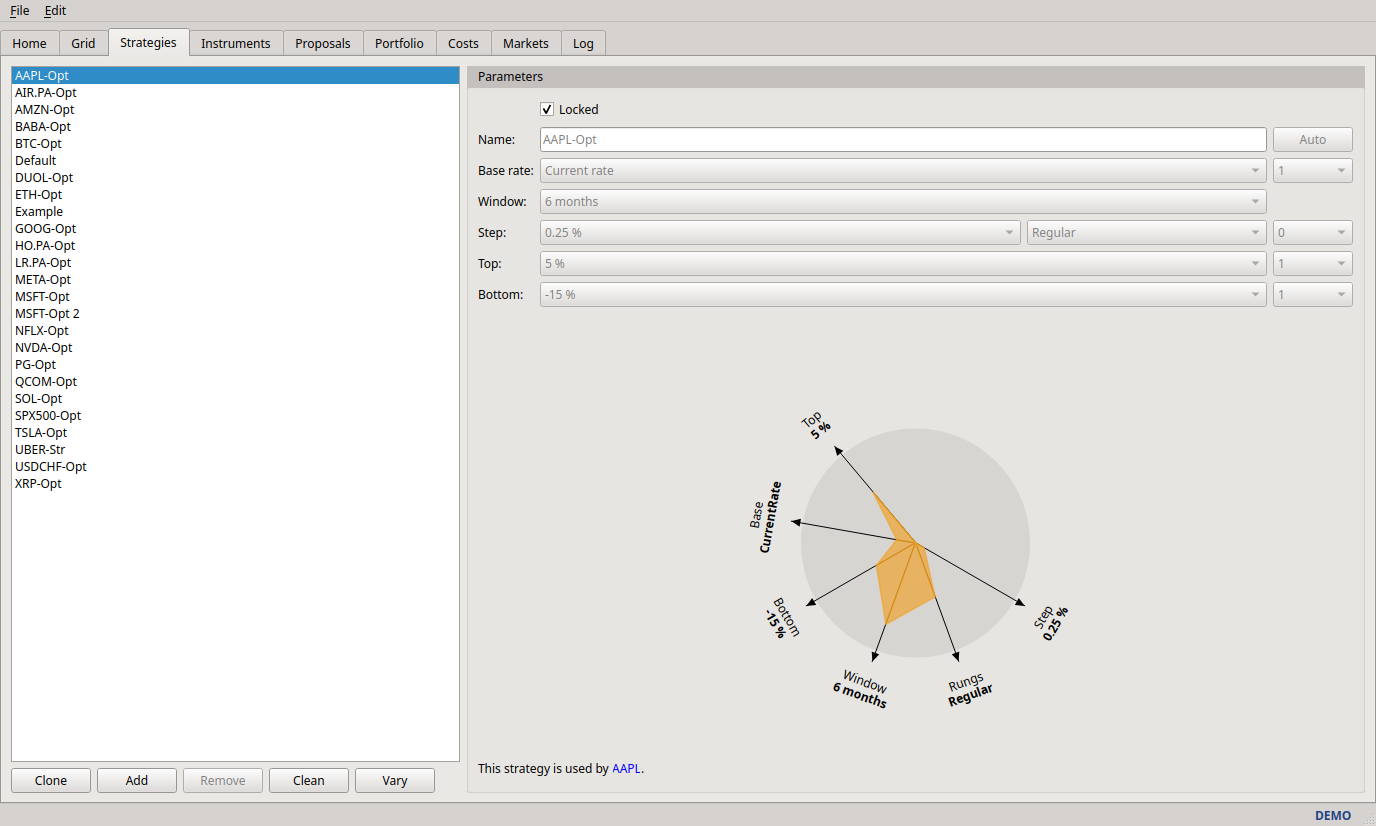Switch to the Home tab
Screen dimensions: 1376x826
pos(29,43)
